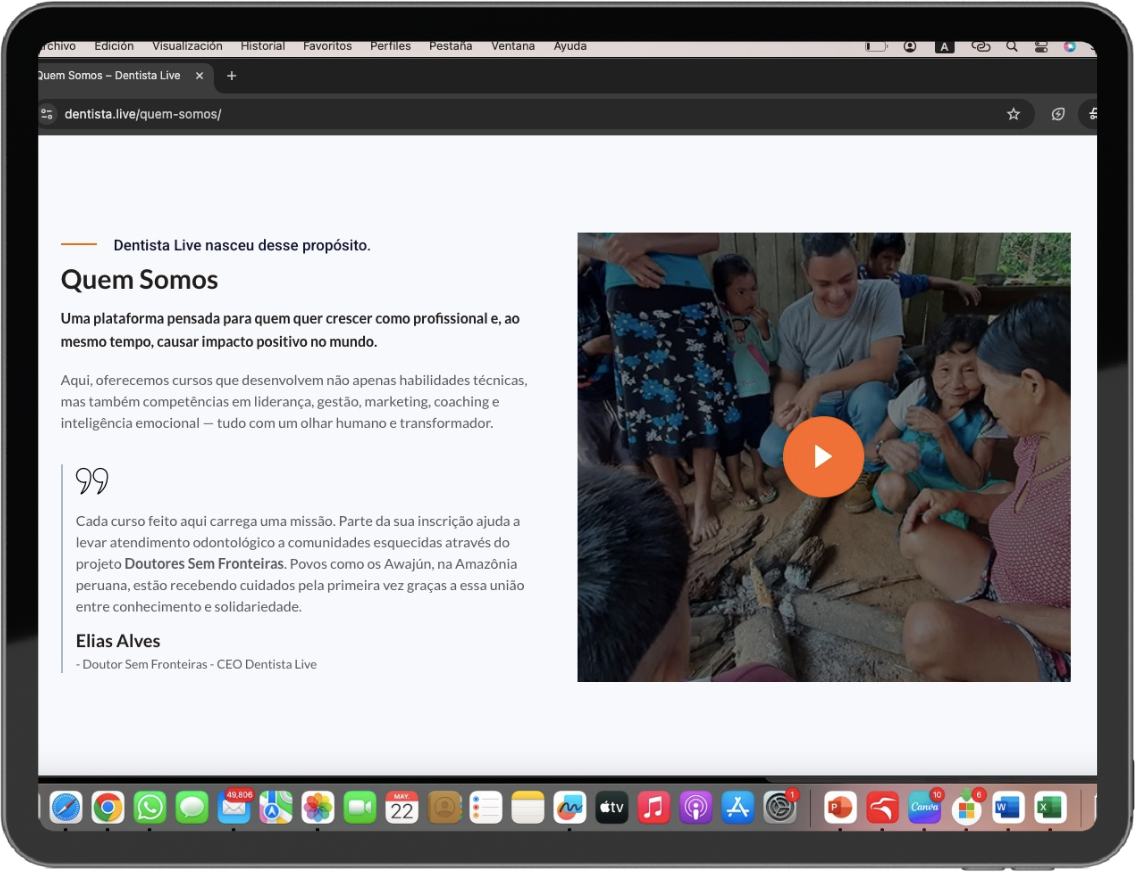The width and height of the screenshot is (1140, 872).
Task: Switch to Google Chrome in the dock
Action: tap(108, 807)
